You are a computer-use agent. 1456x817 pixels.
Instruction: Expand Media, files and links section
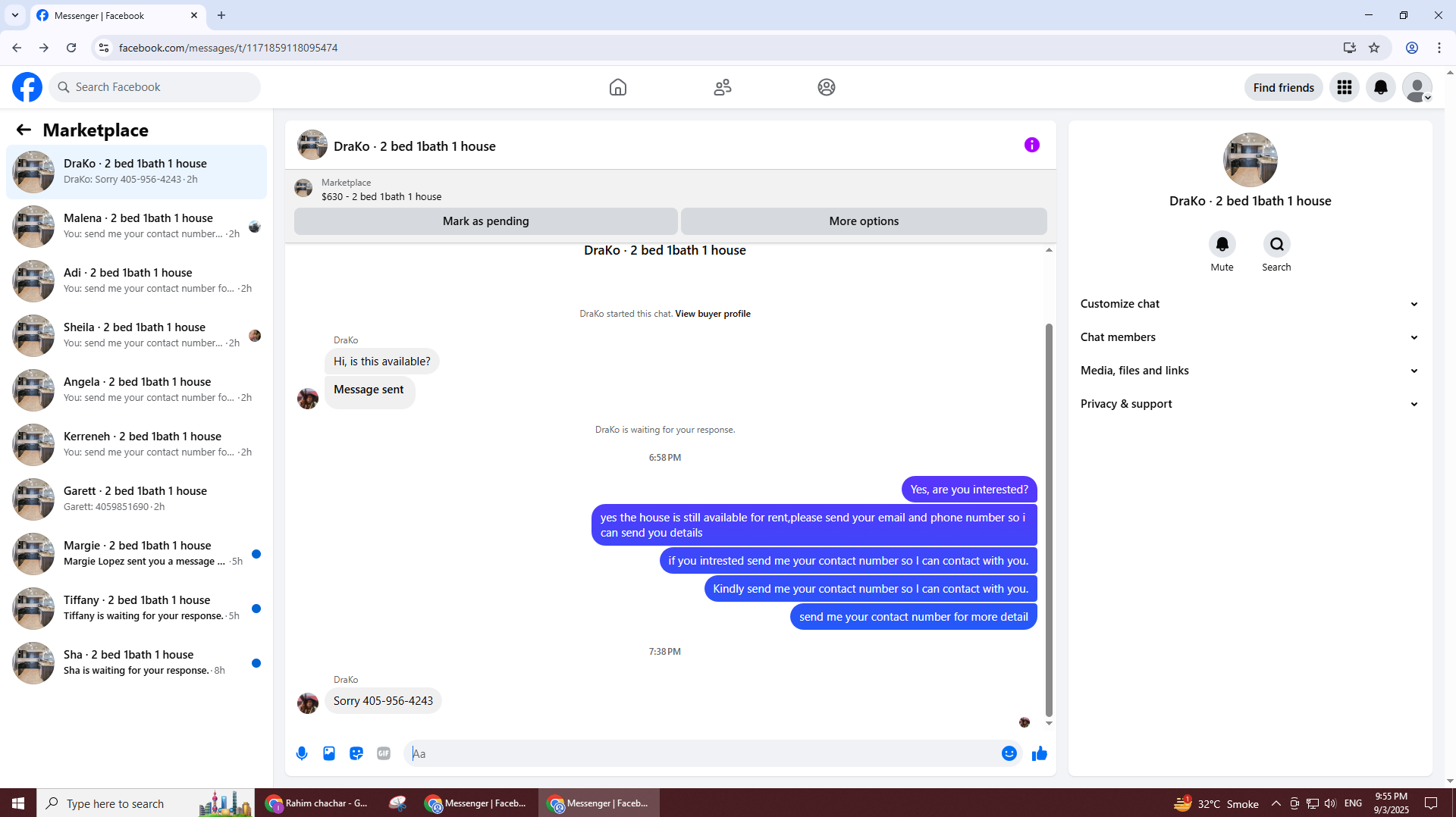[1250, 371]
